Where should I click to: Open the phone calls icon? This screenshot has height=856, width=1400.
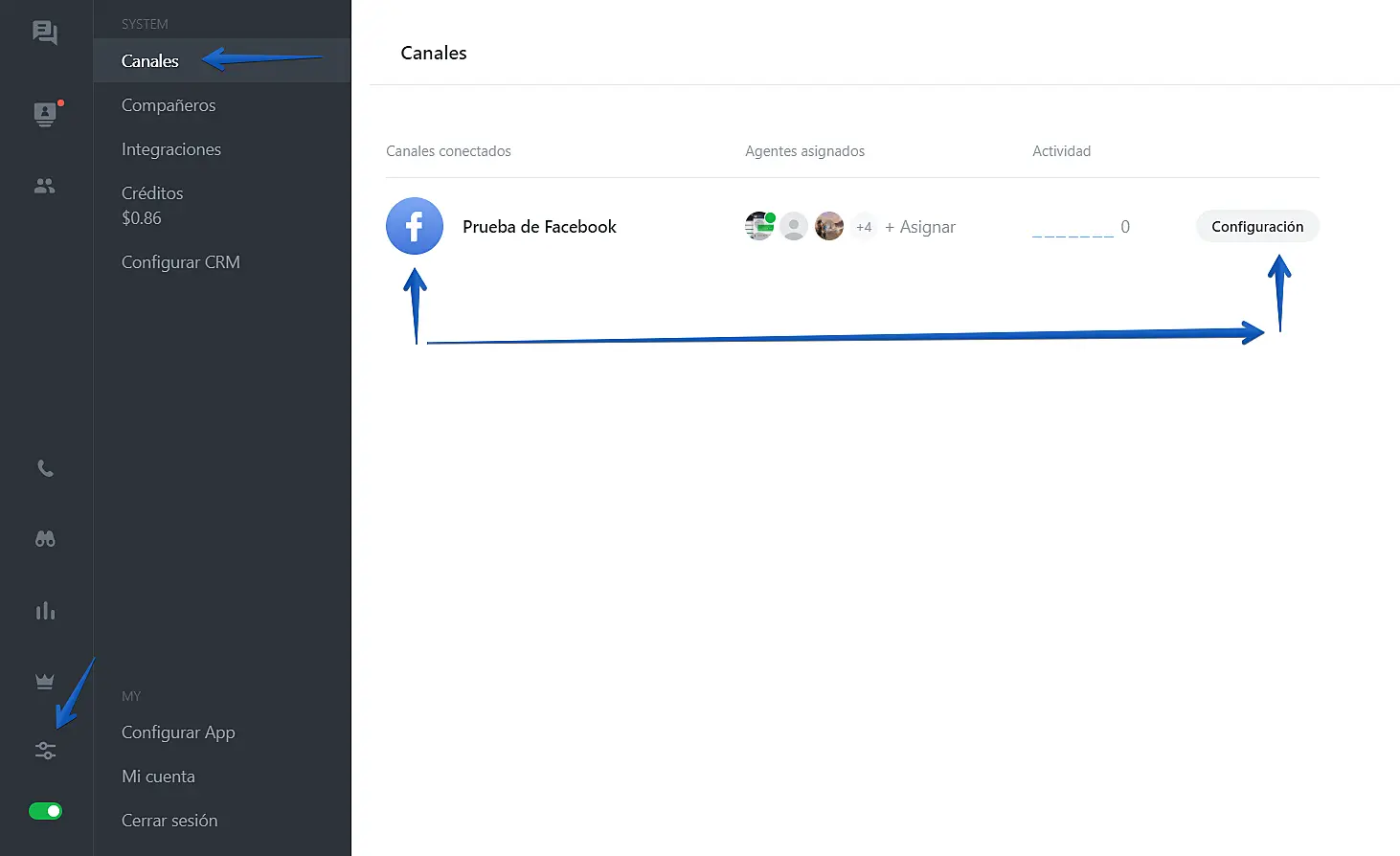[x=45, y=468]
